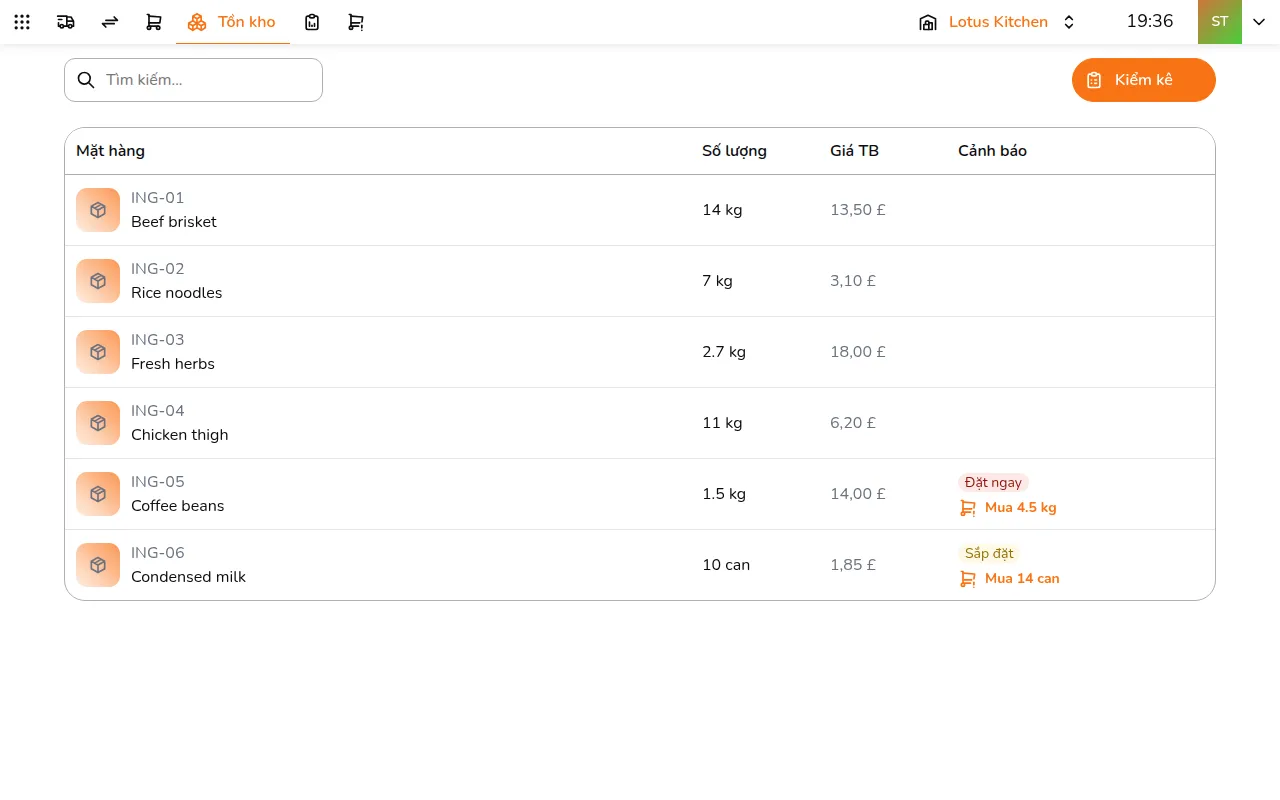This screenshot has height=800, width=1280.
Task: Open the delivery truck section
Action: click(x=66, y=22)
